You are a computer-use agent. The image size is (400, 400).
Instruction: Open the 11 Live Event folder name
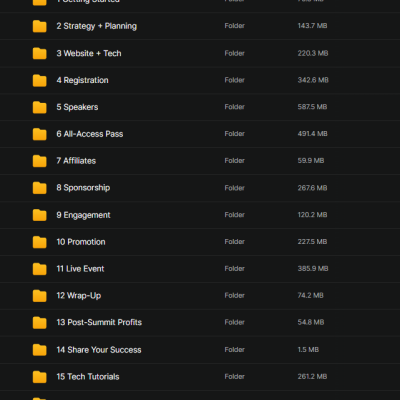[80, 269]
